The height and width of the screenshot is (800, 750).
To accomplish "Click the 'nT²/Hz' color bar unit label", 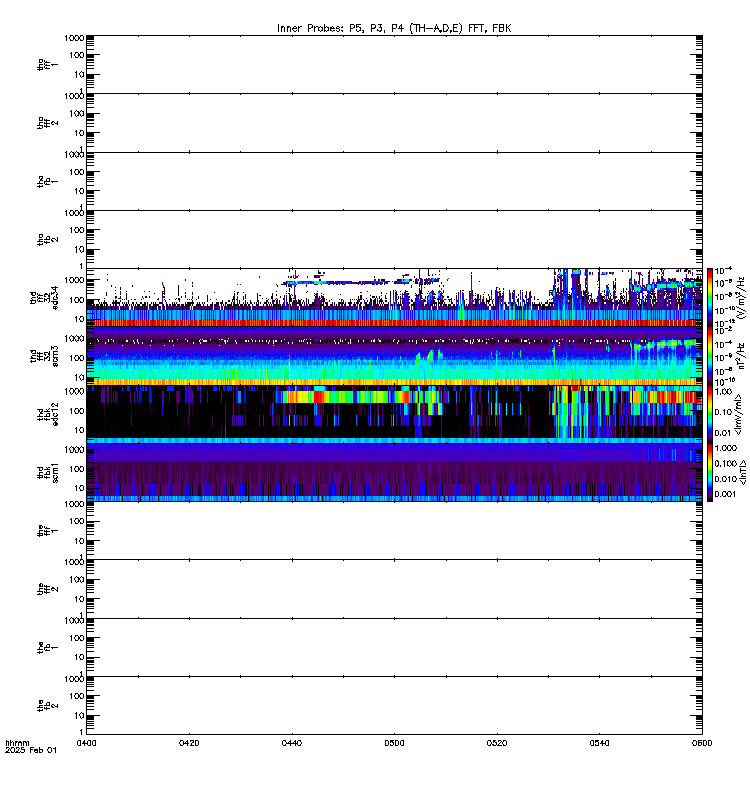I will (741, 356).
